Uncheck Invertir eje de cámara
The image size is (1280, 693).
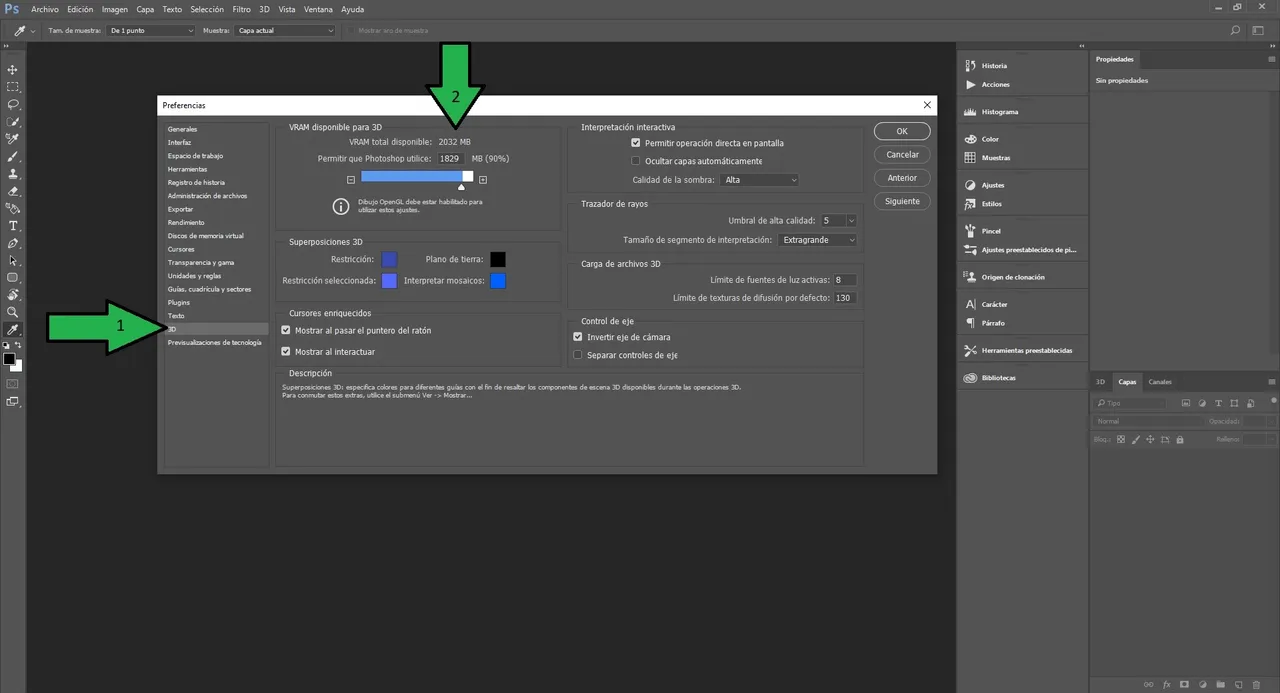tap(578, 337)
